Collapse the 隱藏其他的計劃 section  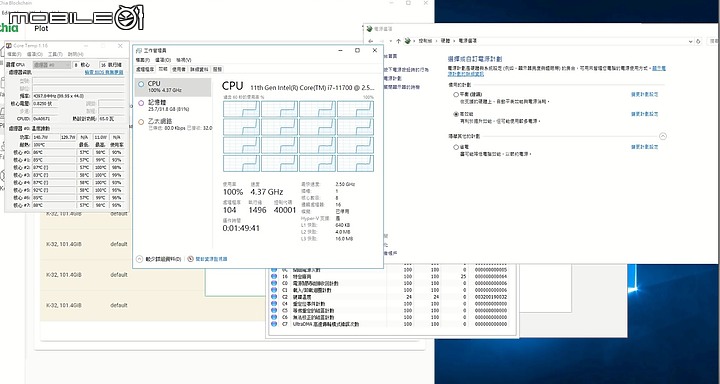[663, 136]
